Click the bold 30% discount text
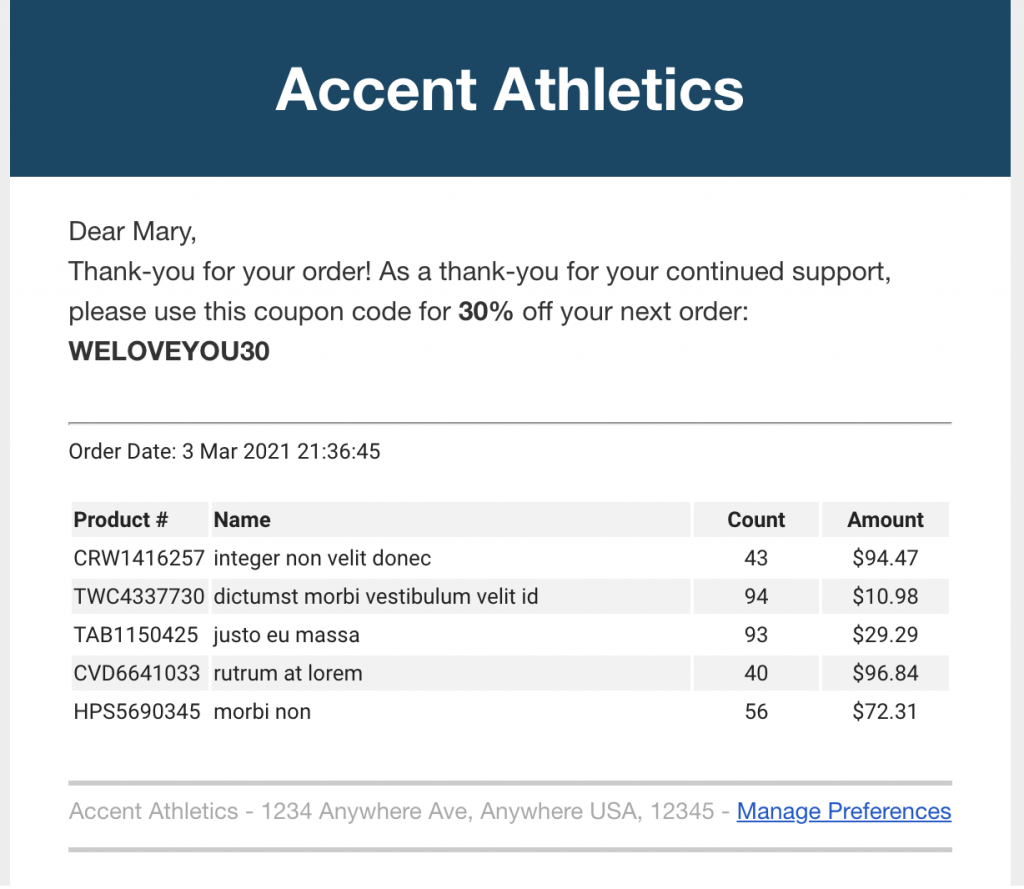Image resolution: width=1024 pixels, height=889 pixels. click(486, 312)
